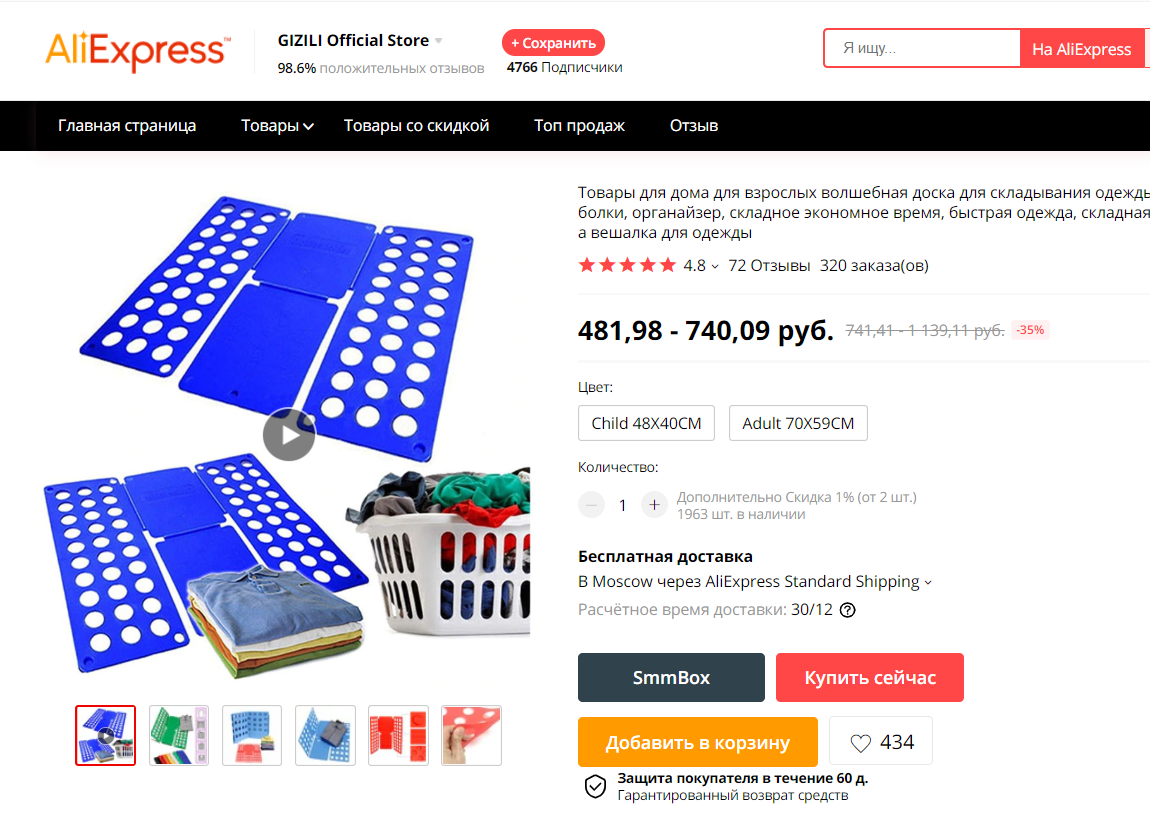The image size is (1150, 835).
Task: Select the Child 48X40CM option
Action: [646, 423]
